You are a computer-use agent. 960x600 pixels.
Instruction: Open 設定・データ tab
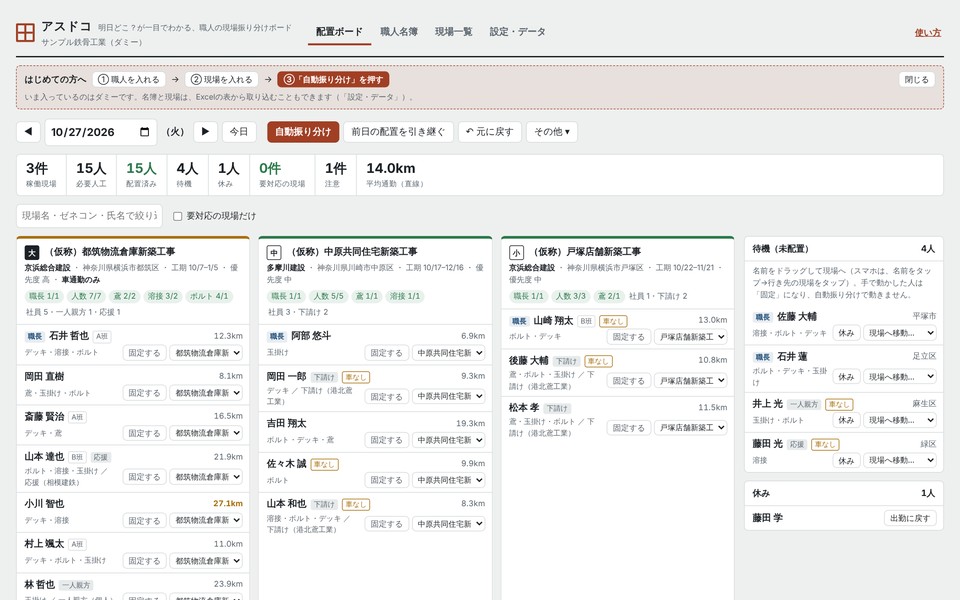point(517,31)
